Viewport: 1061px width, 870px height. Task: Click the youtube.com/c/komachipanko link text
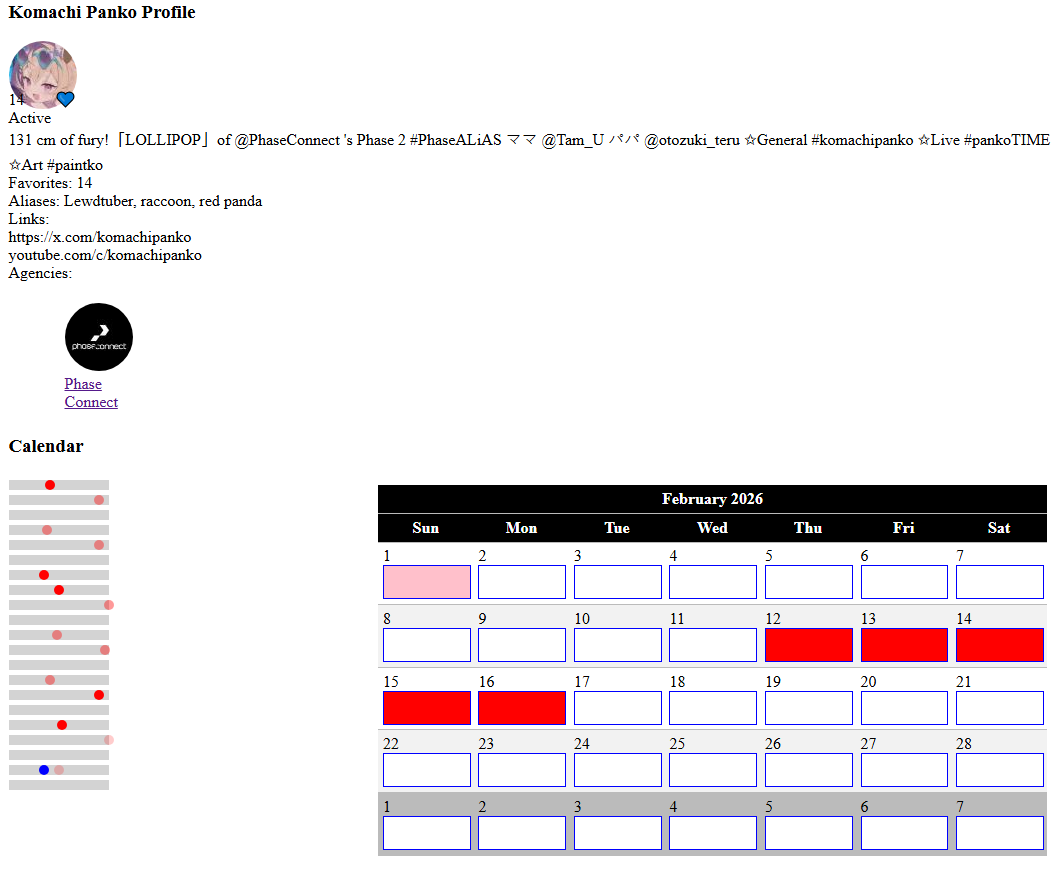tap(105, 256)
